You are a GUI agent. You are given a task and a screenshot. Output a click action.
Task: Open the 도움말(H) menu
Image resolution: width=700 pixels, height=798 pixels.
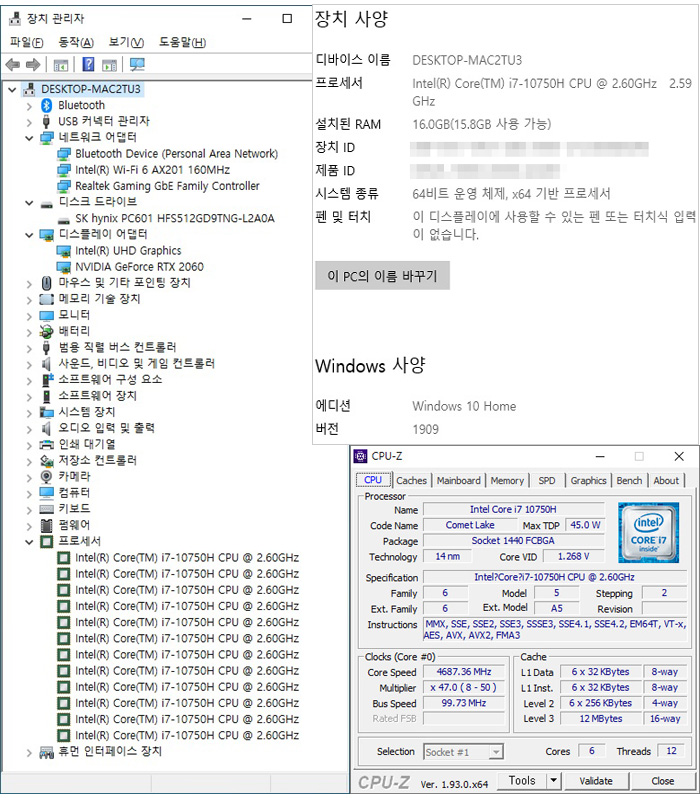click(x=182, y=42)
